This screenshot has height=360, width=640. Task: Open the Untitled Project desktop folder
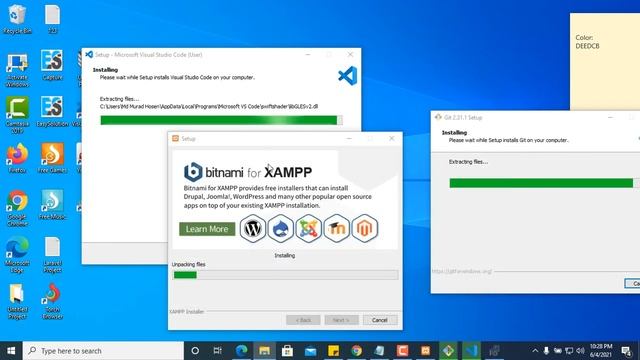tap(17, 301)
